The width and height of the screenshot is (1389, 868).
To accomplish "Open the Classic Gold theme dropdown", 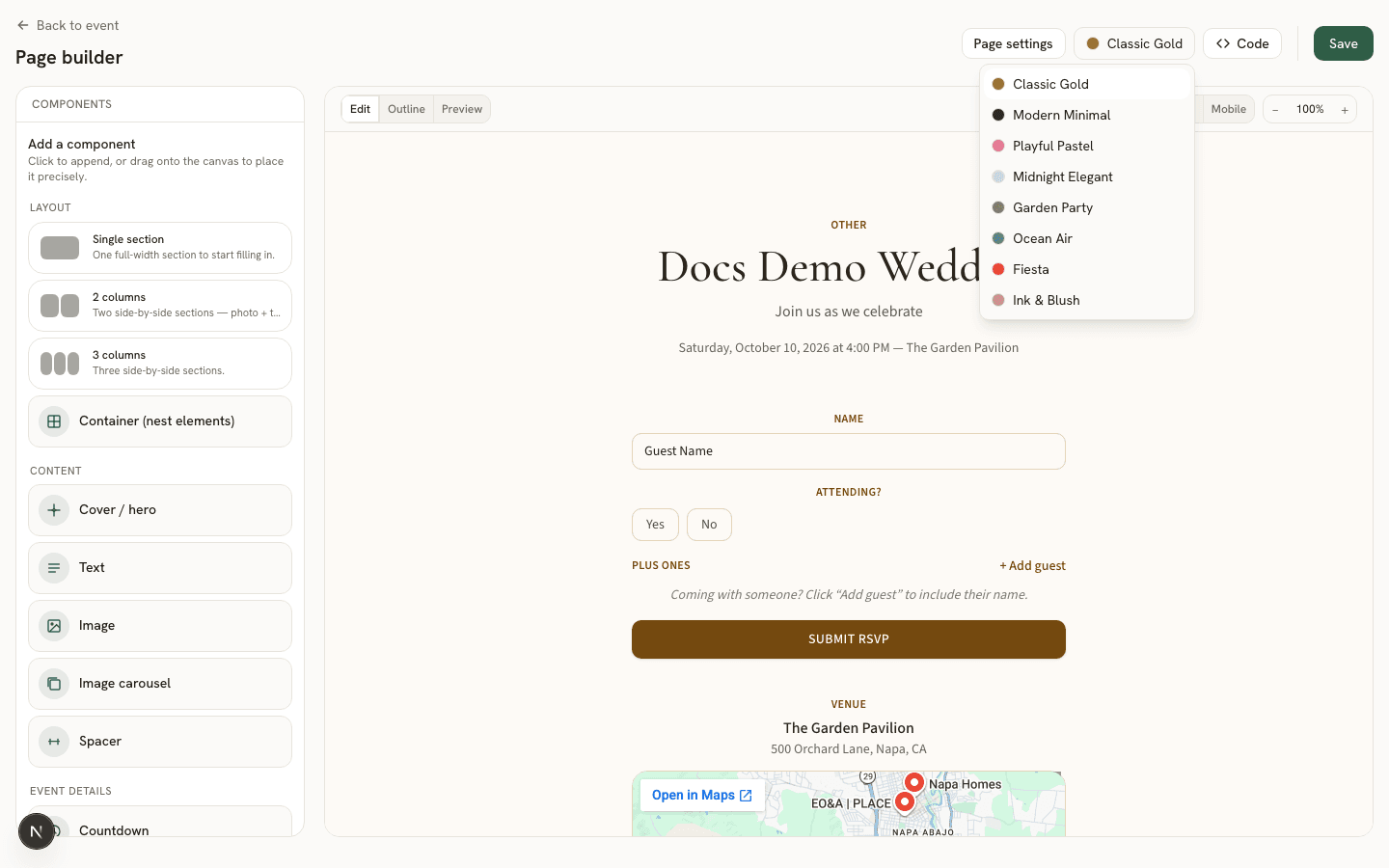I will [1134, 43].
